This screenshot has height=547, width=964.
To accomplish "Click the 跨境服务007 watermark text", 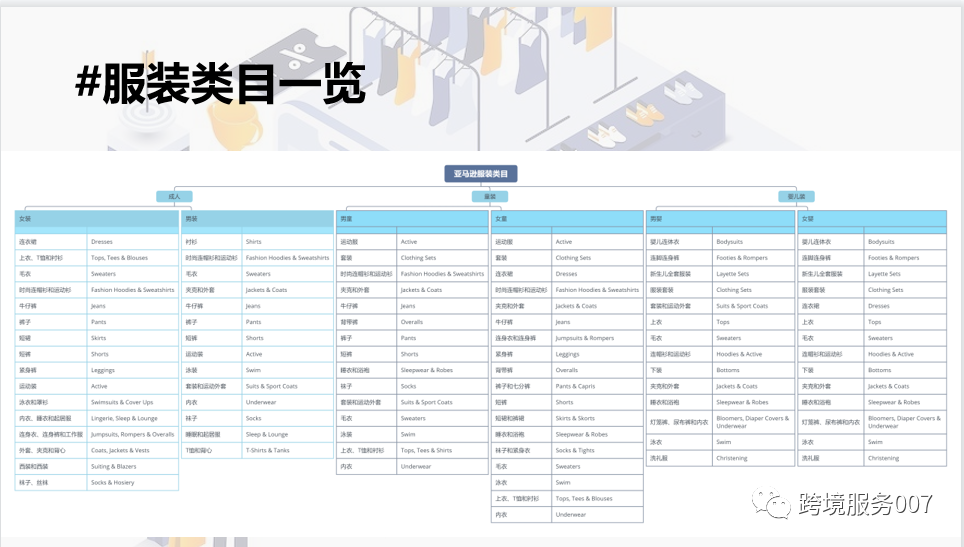I will (x=866, y=503).
